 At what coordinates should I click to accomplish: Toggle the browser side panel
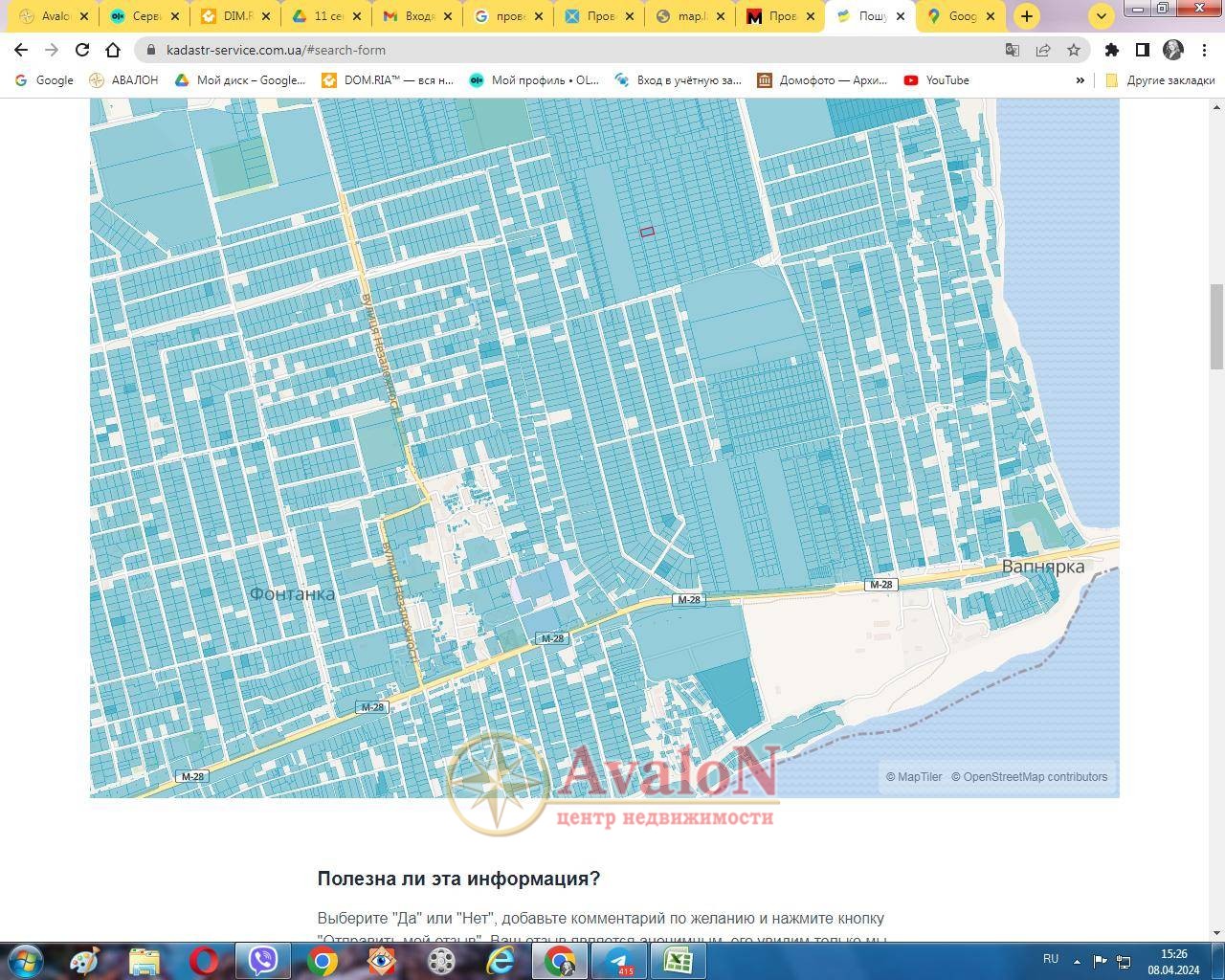click(x=1142, y=50)
